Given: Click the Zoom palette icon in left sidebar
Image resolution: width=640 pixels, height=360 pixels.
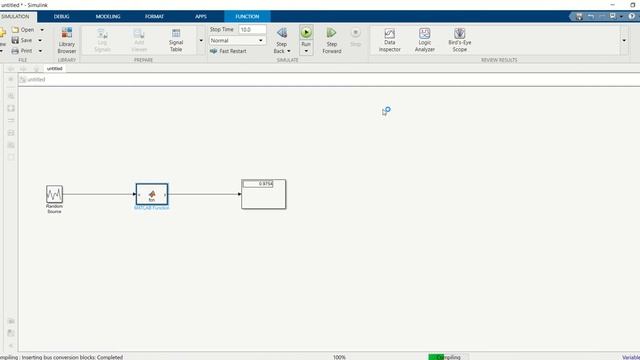Looking at the screenshot, I should pos(11,96).
